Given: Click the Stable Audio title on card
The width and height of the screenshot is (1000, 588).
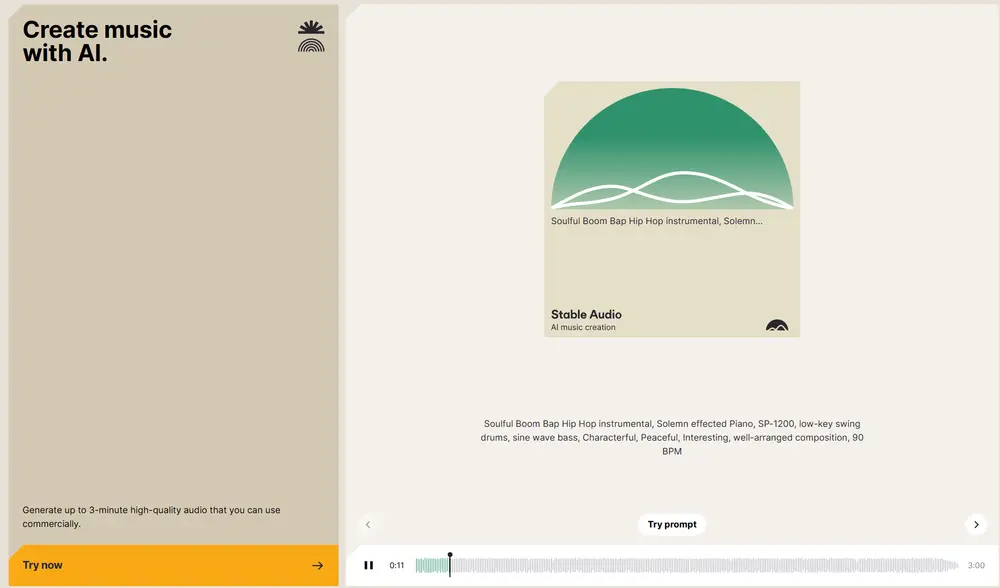Looking at the screenshot, I should coord(586,314).
